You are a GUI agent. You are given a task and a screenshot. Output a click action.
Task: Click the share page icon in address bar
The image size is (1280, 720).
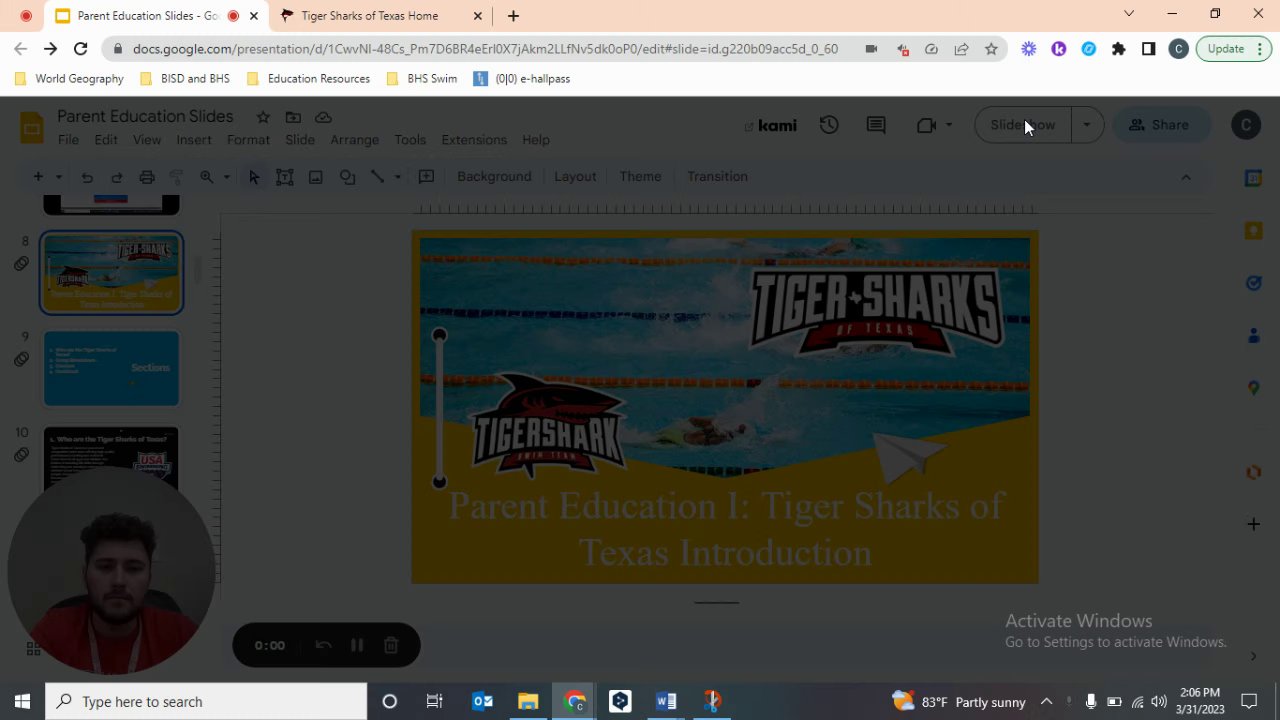coord(961,49)
